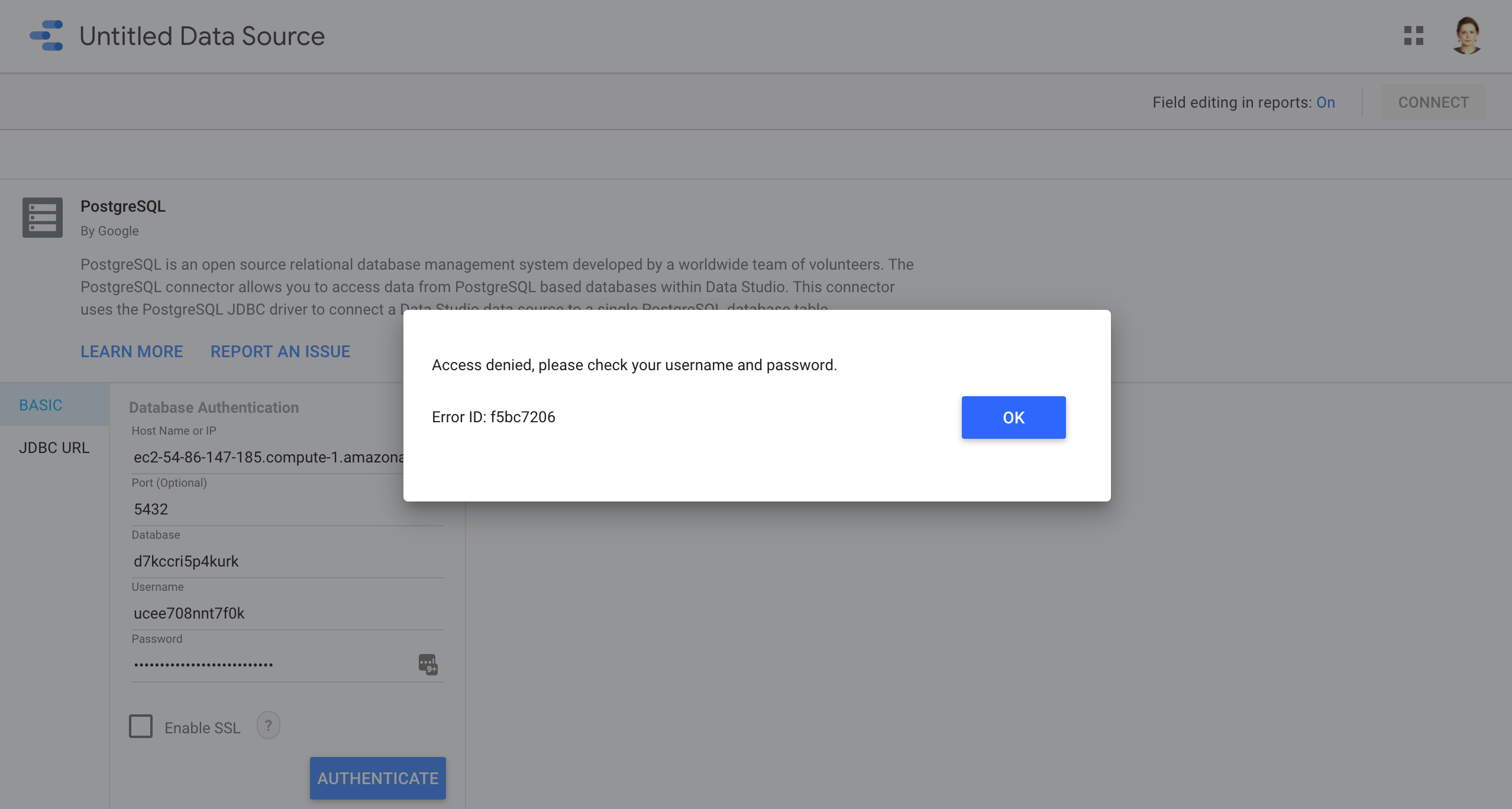Toggle the Enable SSL checkbox

coord(140,726)
